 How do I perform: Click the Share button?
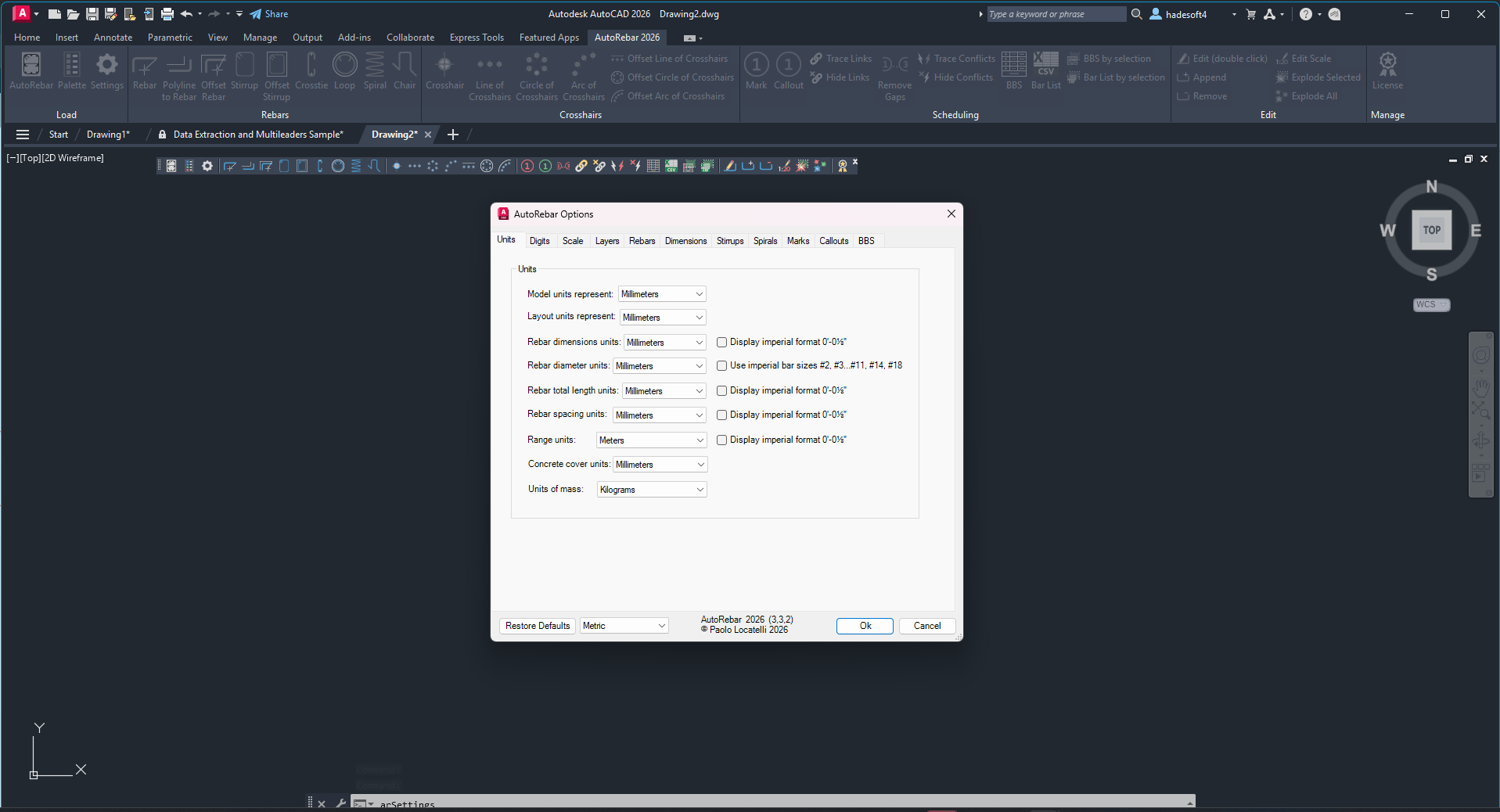[268, 14]
